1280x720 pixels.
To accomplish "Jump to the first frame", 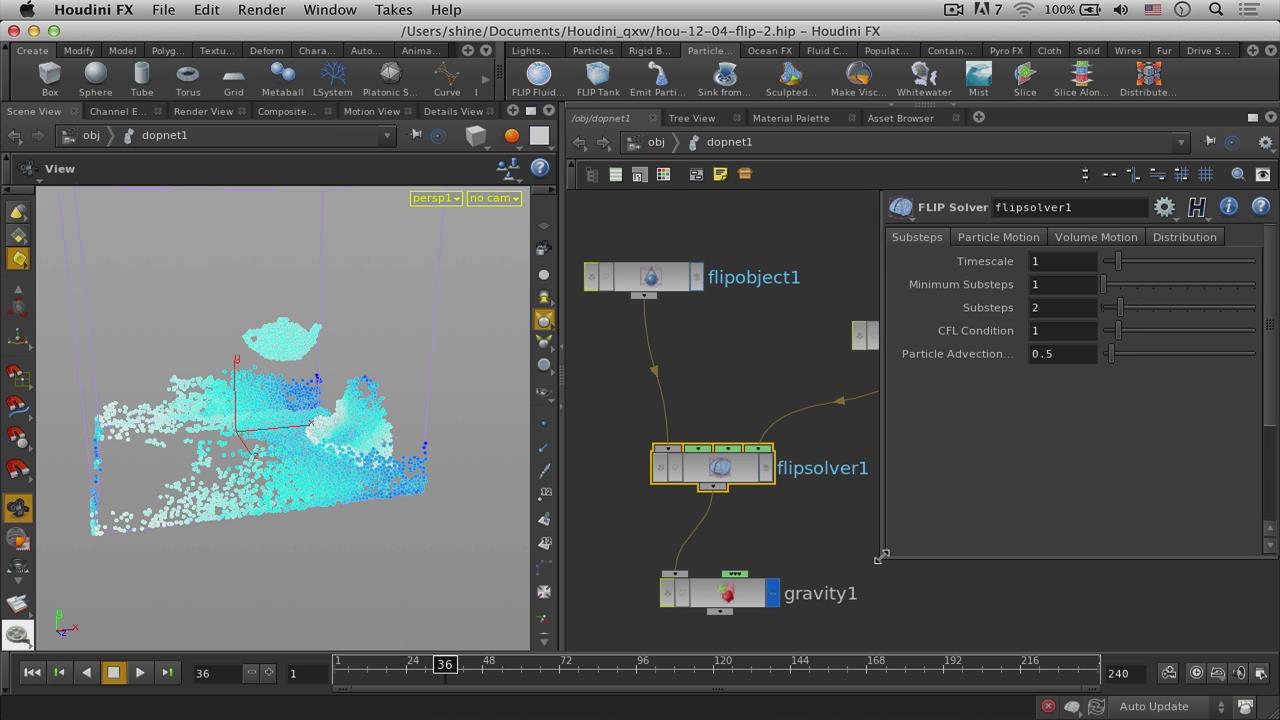I will click(32, 673).
